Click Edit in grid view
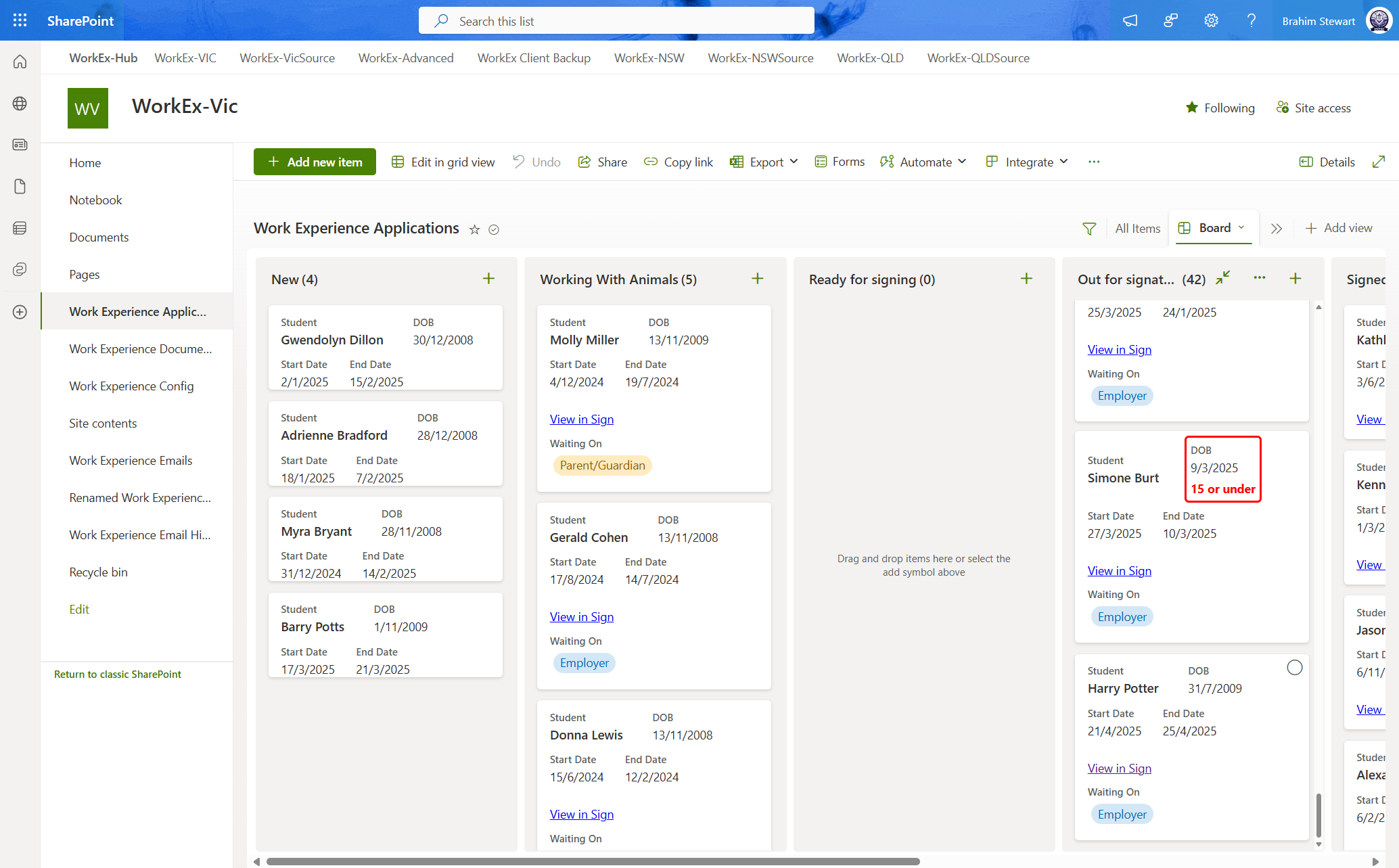Viewport: 1399px width, 868px height. pos(443,162)
